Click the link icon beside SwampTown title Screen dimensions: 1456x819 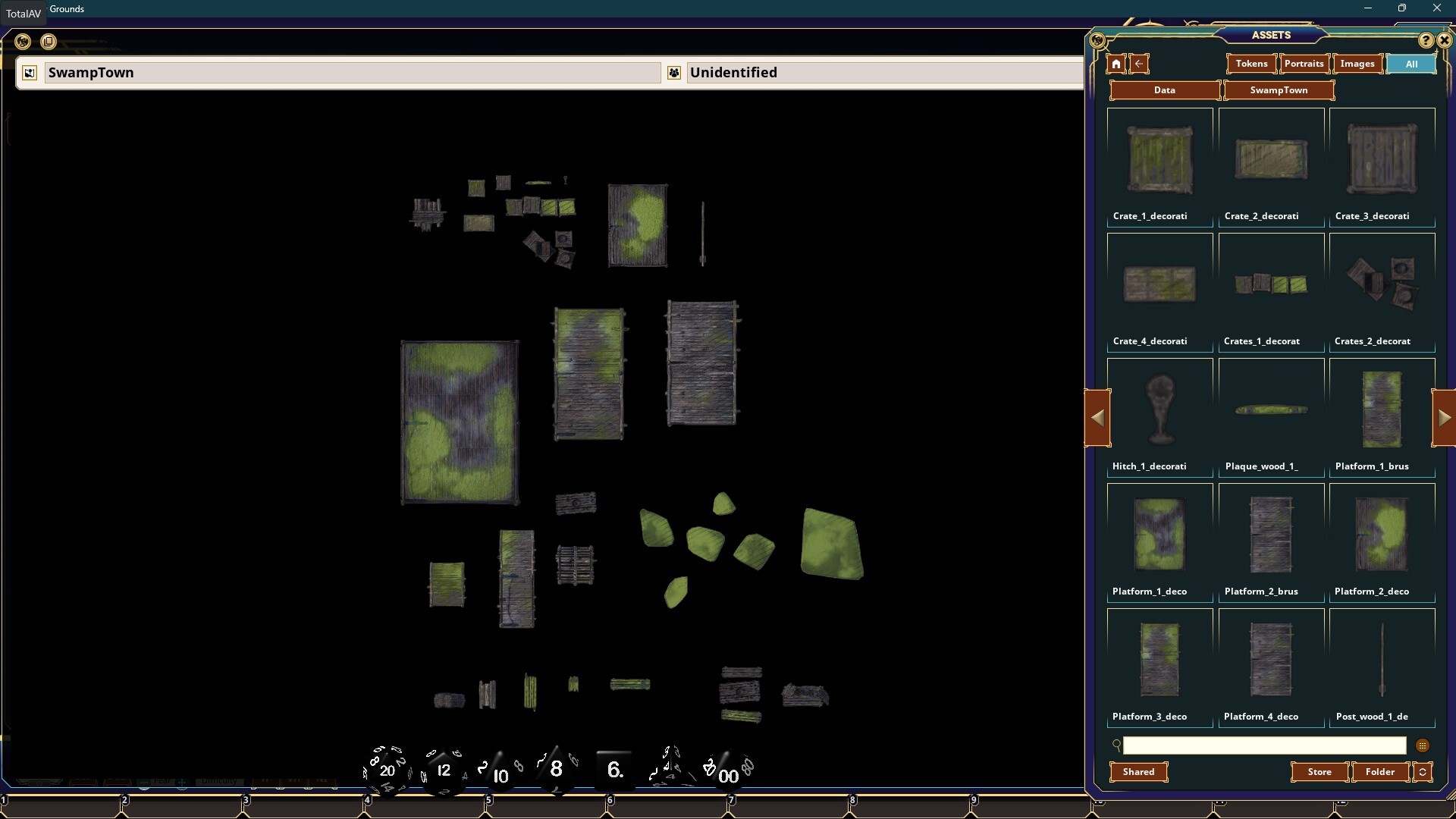30,73
